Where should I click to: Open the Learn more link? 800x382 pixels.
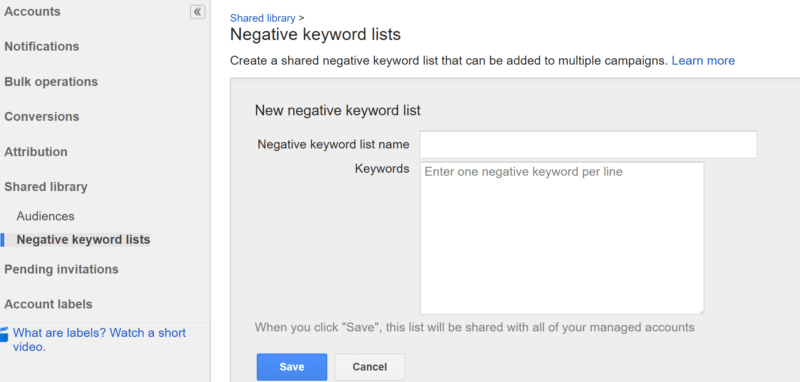[703, 61]
